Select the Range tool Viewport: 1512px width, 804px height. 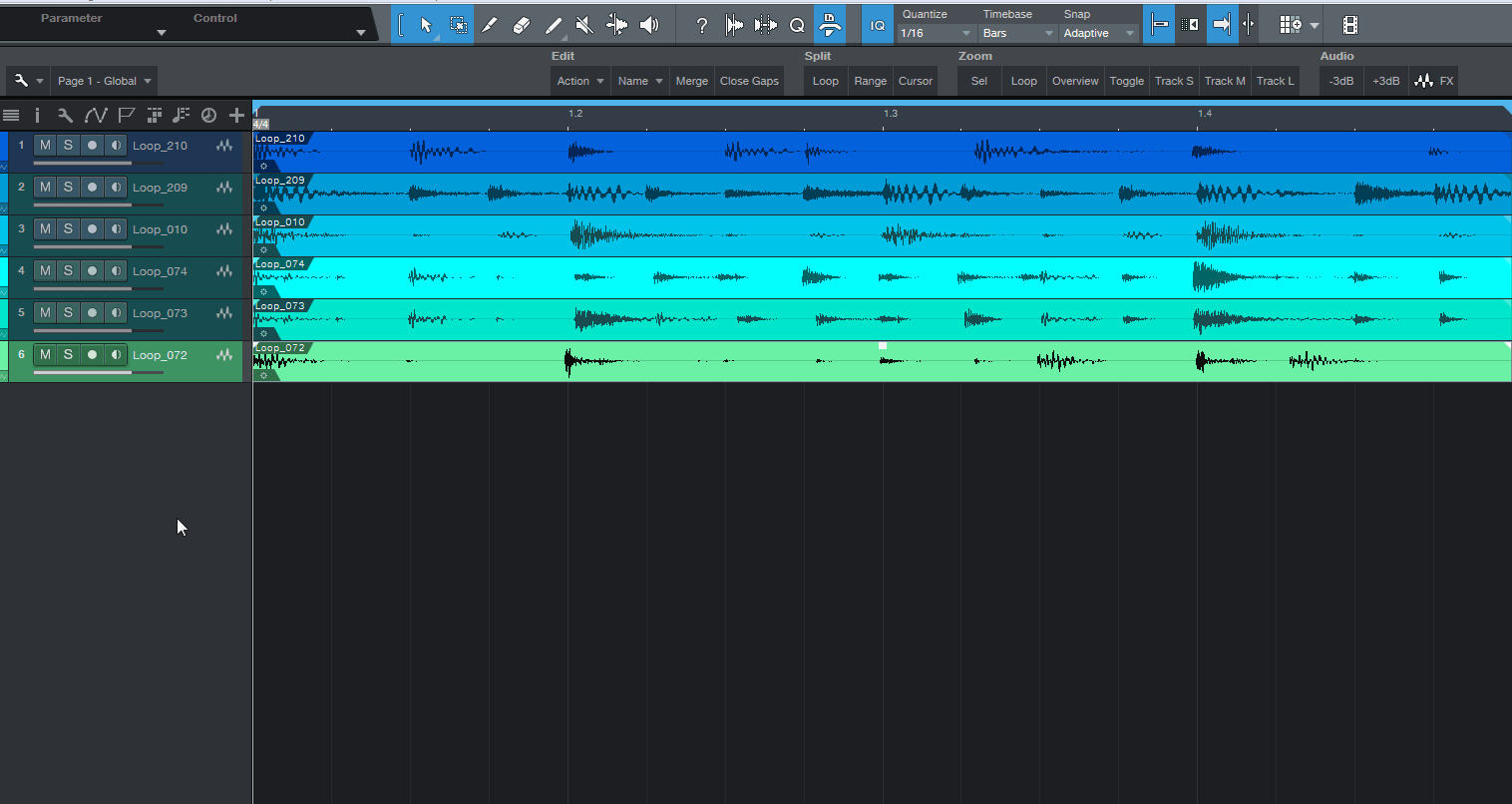[458, 25]
